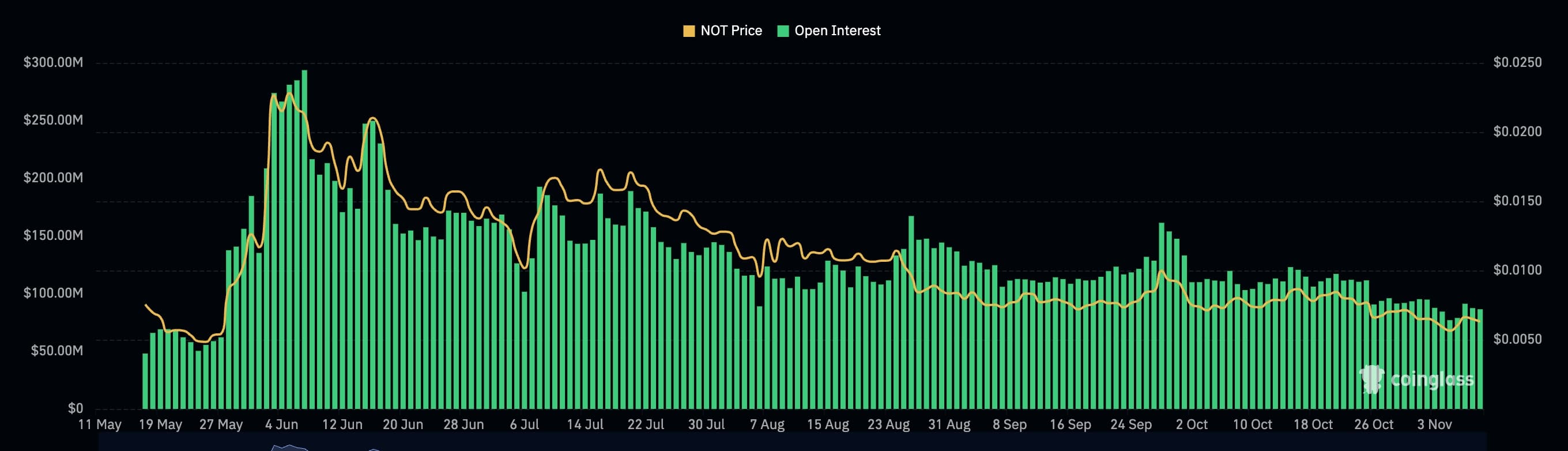Image resolution: width=1568 pixels, height=451 pixels.
Task: Toggle the NOT Price legend entry
Action: coord(722,31)
